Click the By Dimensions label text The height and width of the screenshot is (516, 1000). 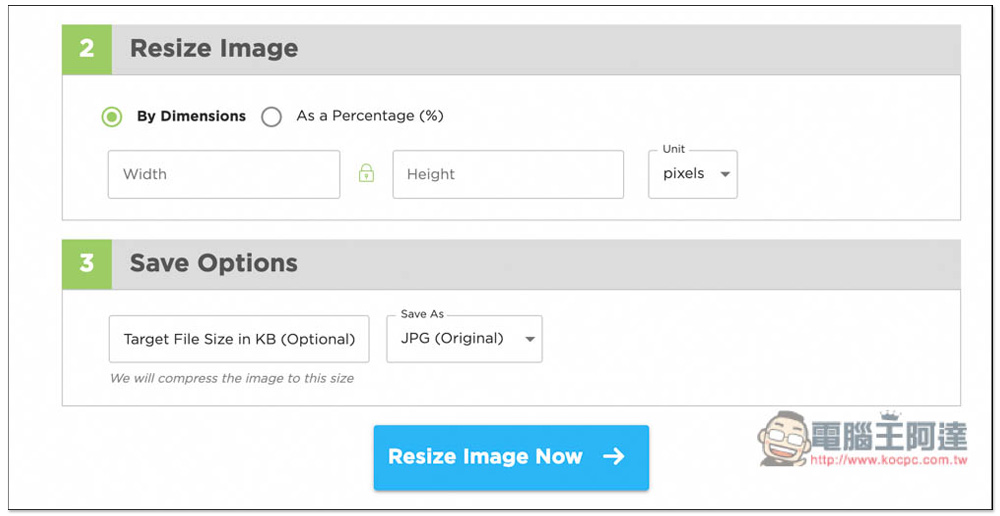point(191,116)
